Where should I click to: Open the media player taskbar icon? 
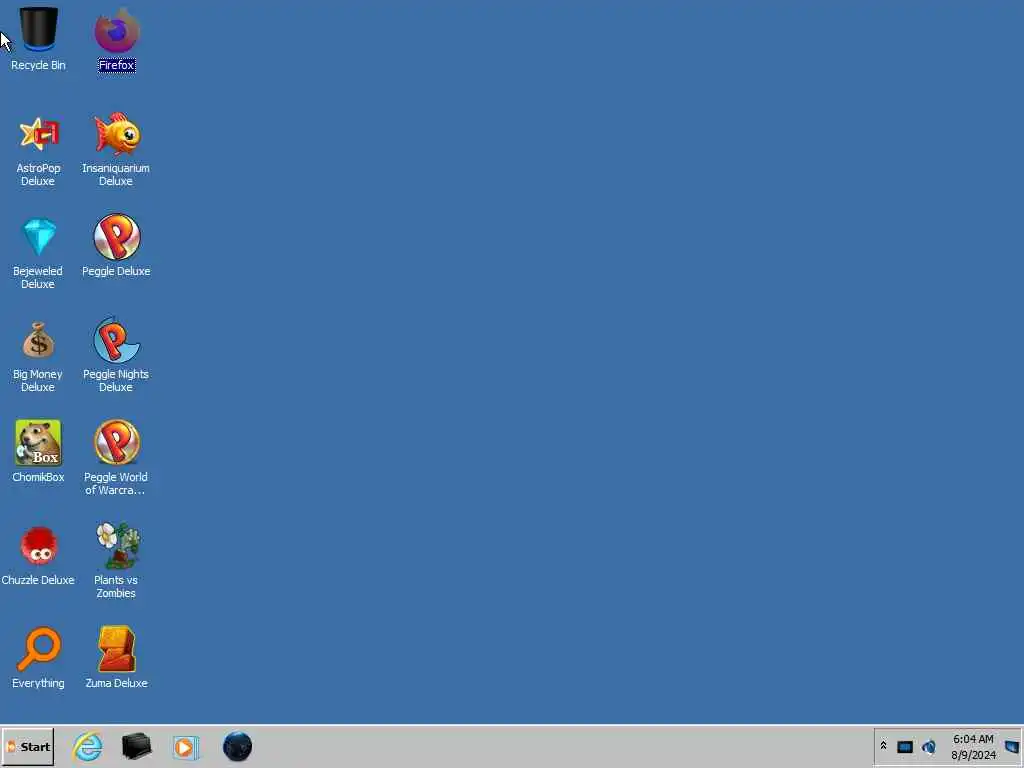coord(185,747)
